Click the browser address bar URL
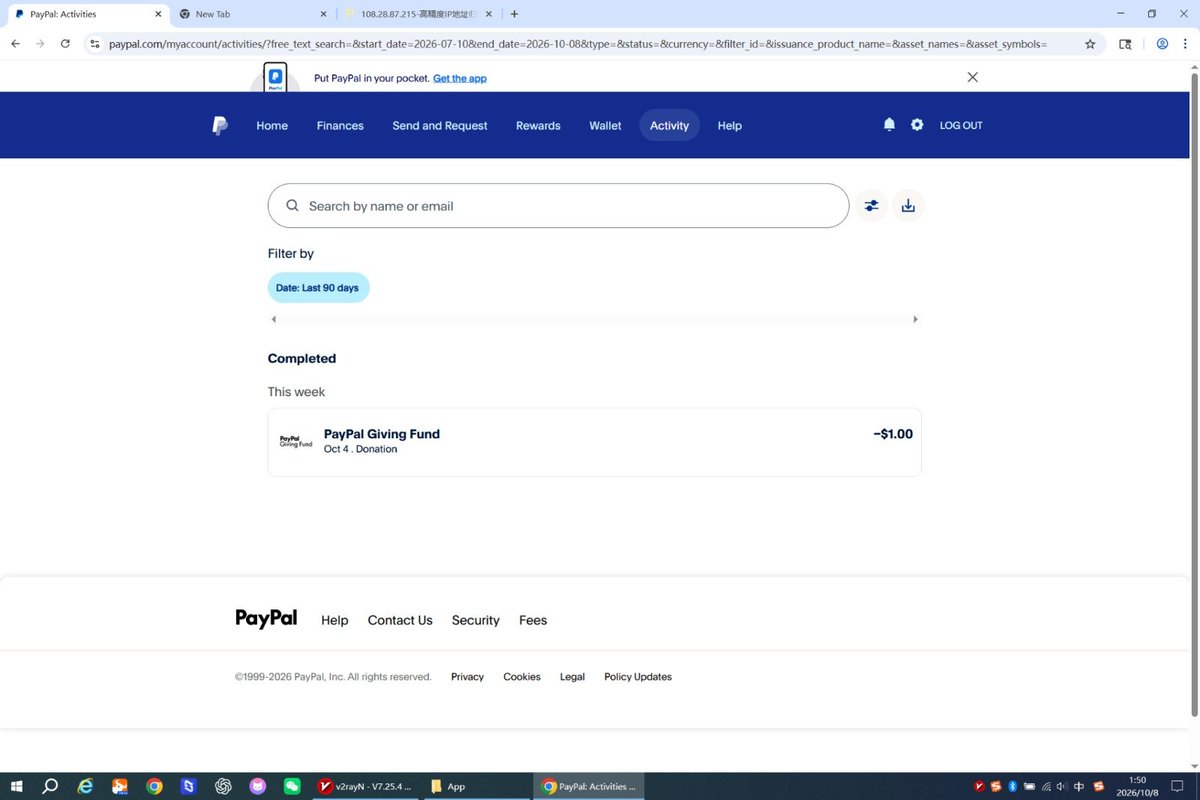 point(577,44)
